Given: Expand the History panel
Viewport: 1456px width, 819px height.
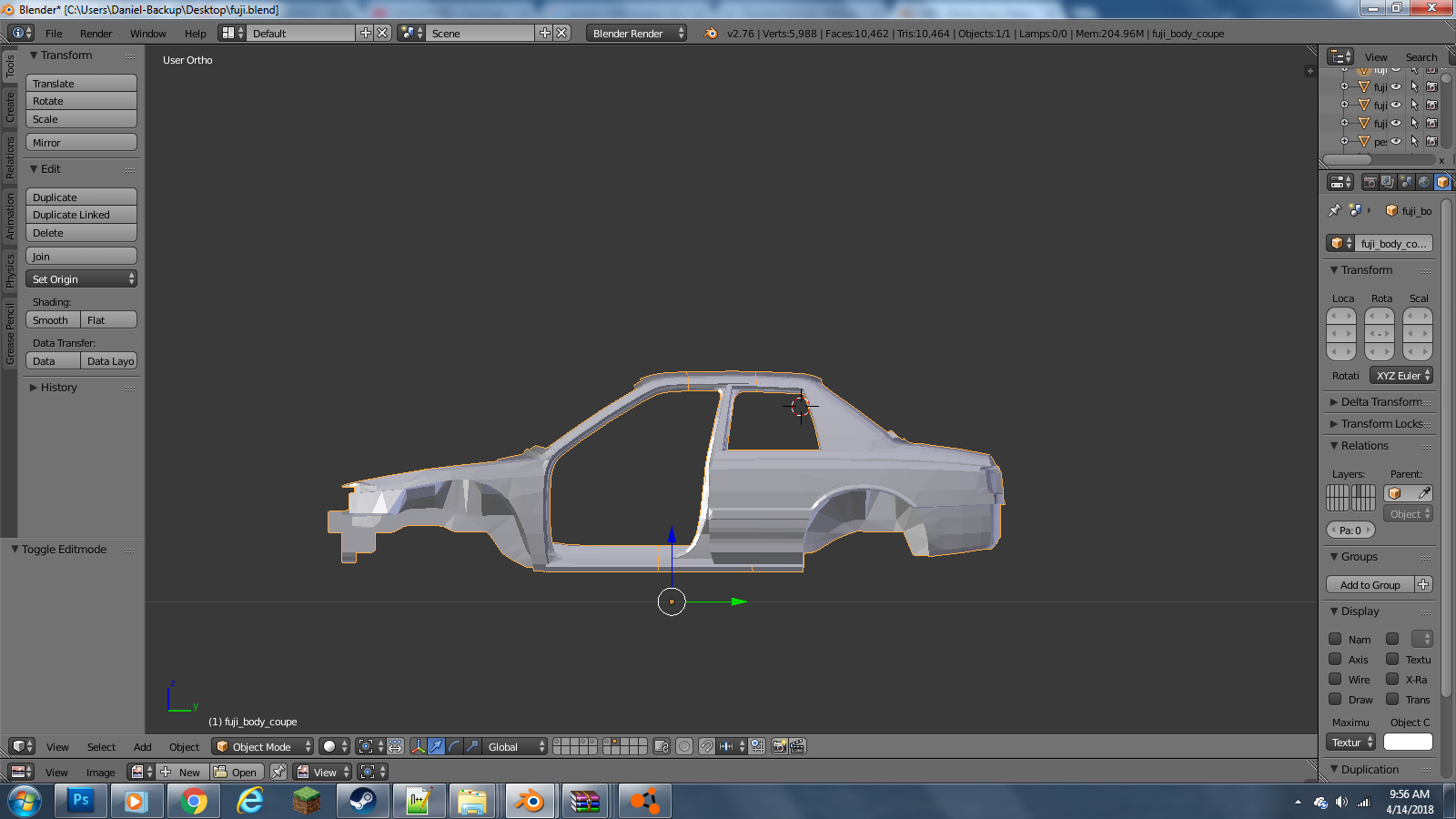Looking at the screenshot, I should [58, 388].
